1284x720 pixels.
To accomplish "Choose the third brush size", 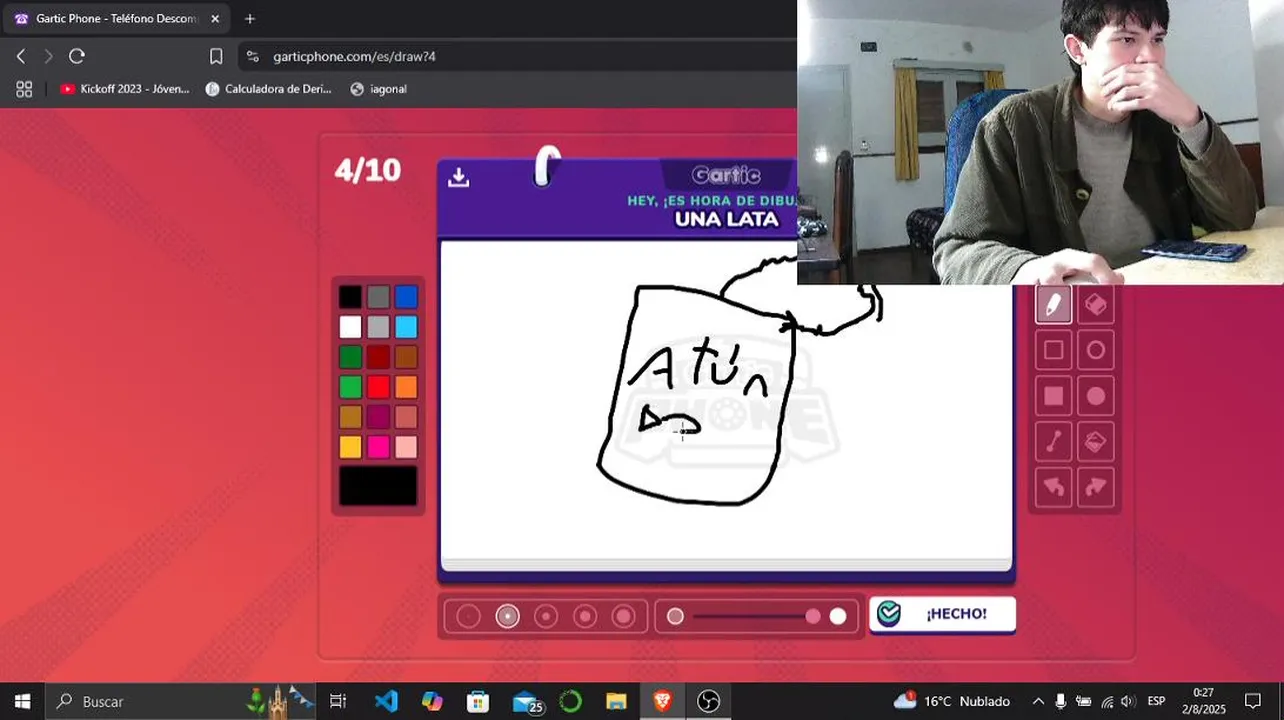I will [x=546, y=616].
